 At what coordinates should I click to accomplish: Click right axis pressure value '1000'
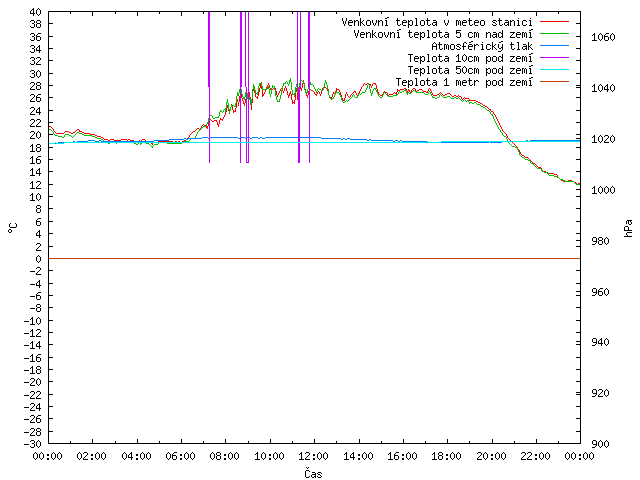pos(603,190)
